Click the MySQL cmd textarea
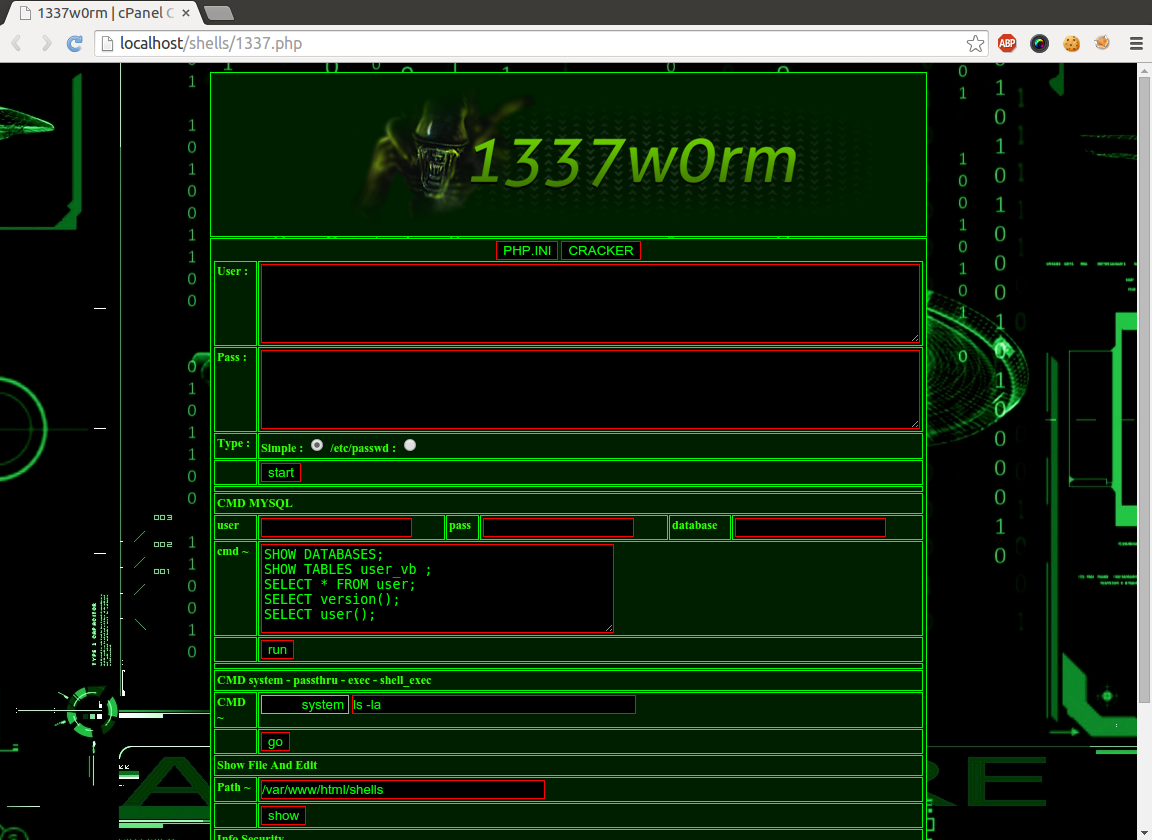The image size is (1152, 840). point(437,588)
